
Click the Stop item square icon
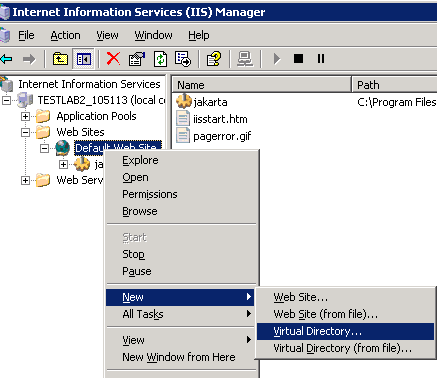point(298,59)
